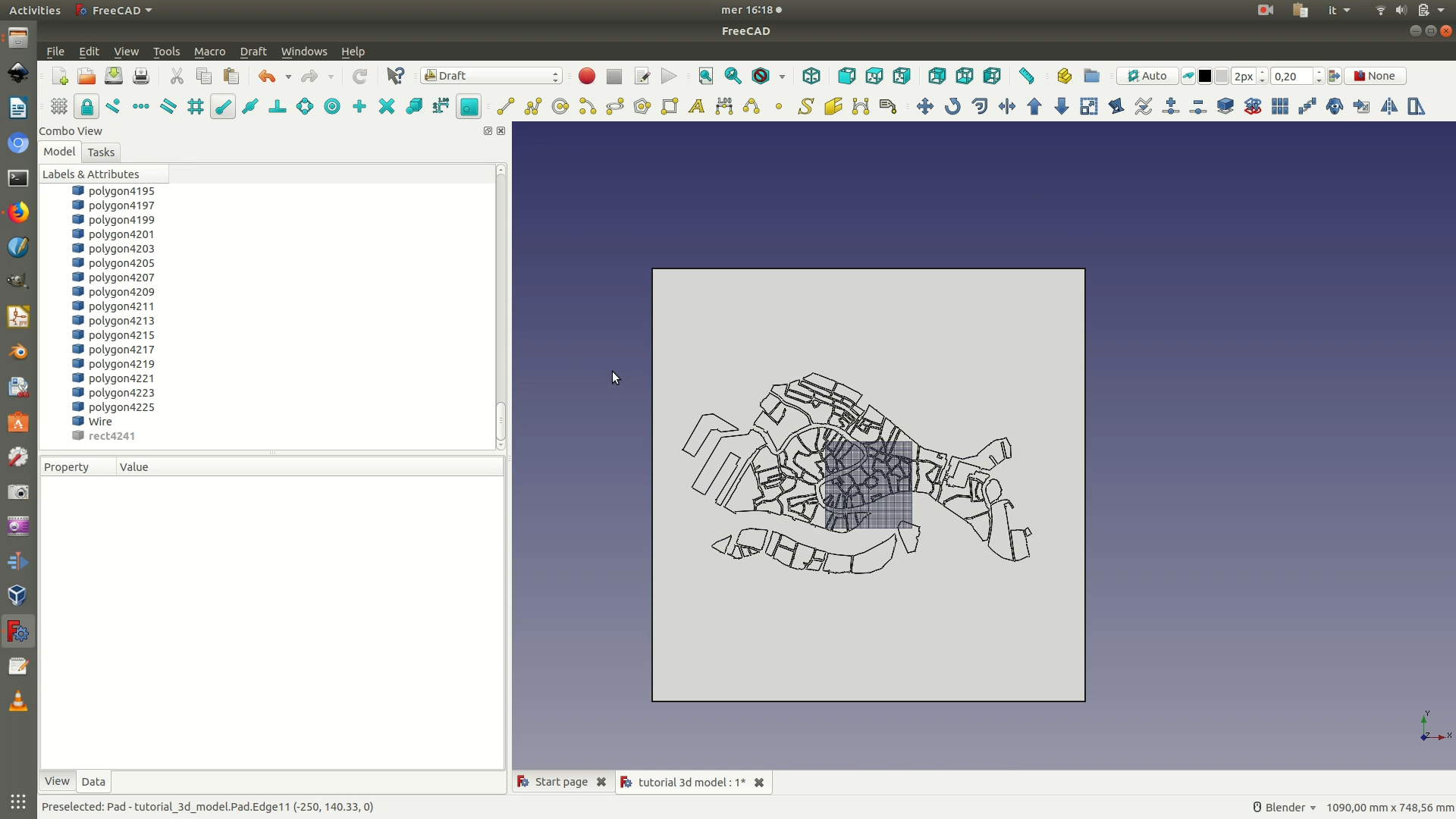Screen dimensions: 1456x819
Task: Open the Draft menu
Action: (253, 52)
